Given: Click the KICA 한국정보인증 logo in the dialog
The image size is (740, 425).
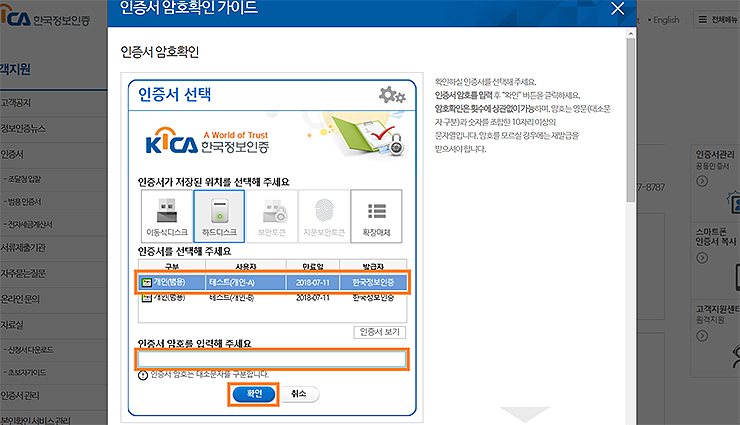Looking at the screenshot, I should 207,142.
